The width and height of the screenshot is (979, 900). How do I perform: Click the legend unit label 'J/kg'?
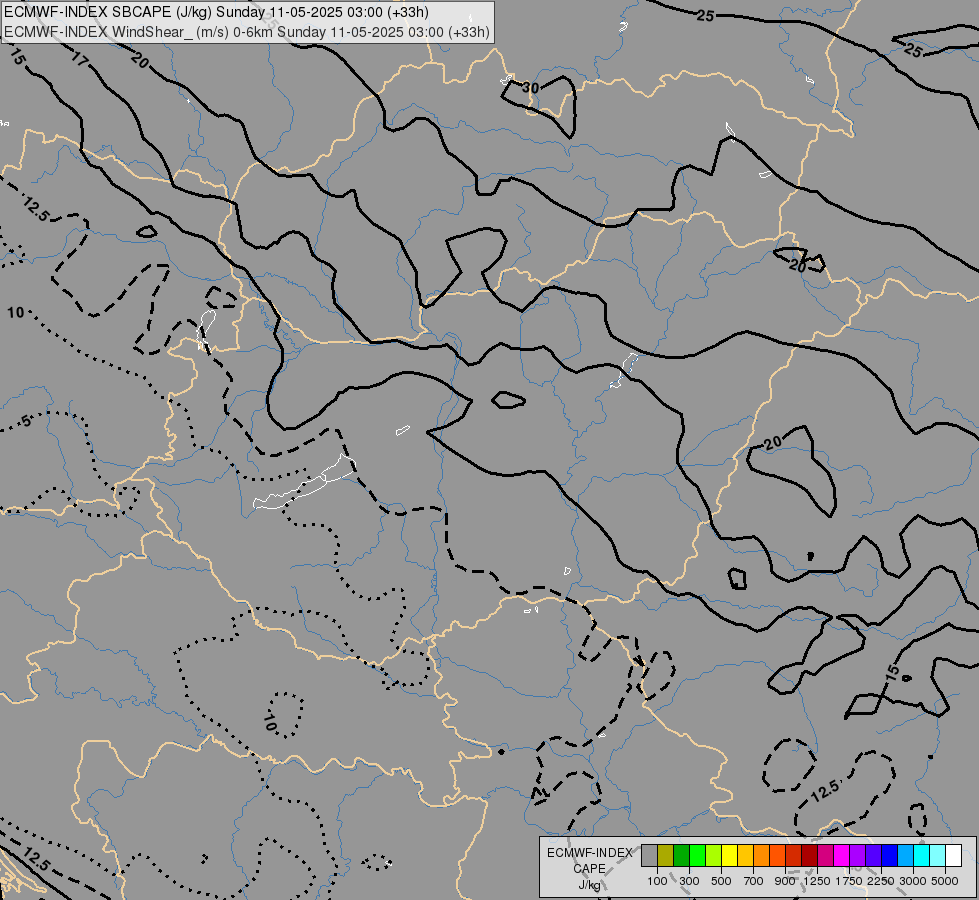click(589, 885)
